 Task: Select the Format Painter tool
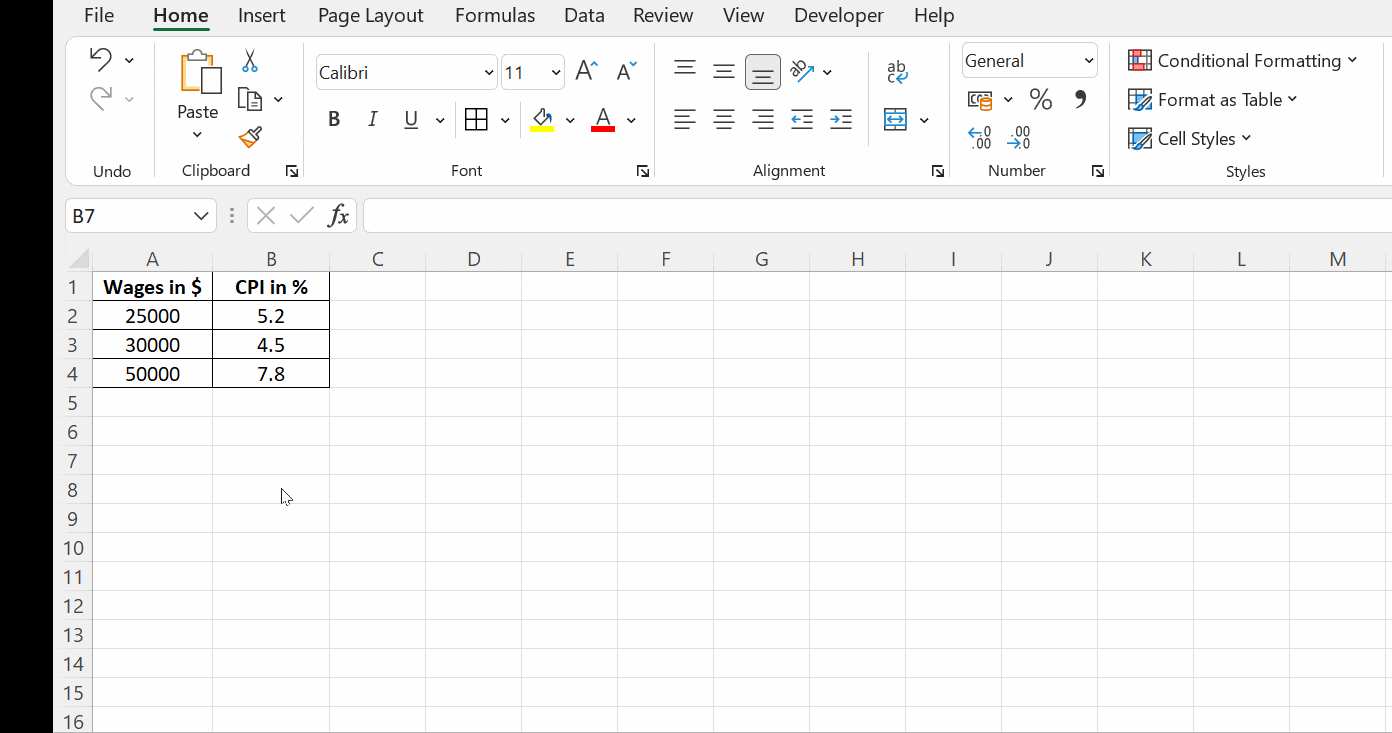[x=250, y=138]
